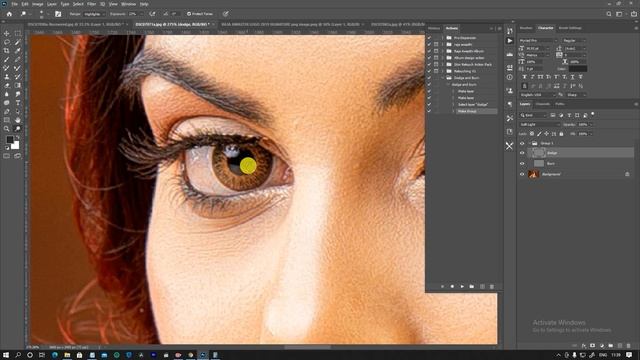The height and width of the screenshot is (360, 640).
Task: Click the Burn layer thumbnail
Action: pyautogui.click(x=539, y=164)
